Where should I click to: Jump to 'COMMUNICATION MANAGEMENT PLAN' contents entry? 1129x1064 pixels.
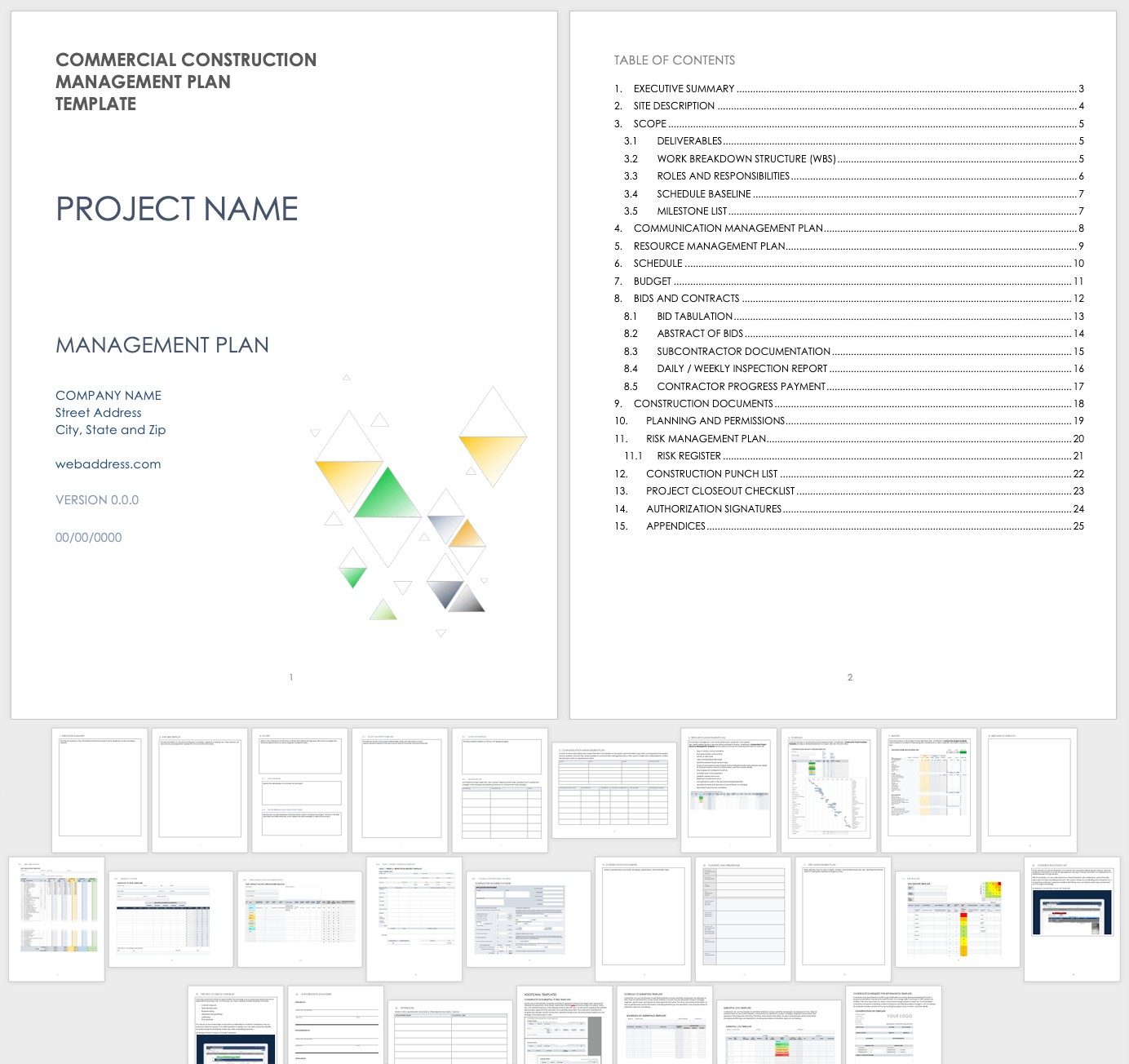coord(849,228)
